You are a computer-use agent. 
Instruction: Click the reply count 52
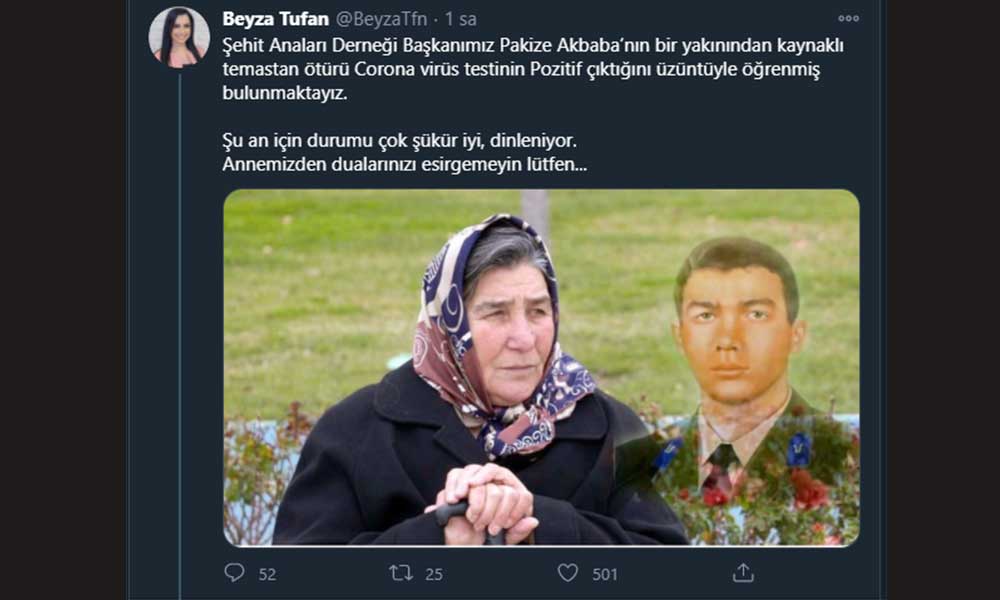coord(267,574)
